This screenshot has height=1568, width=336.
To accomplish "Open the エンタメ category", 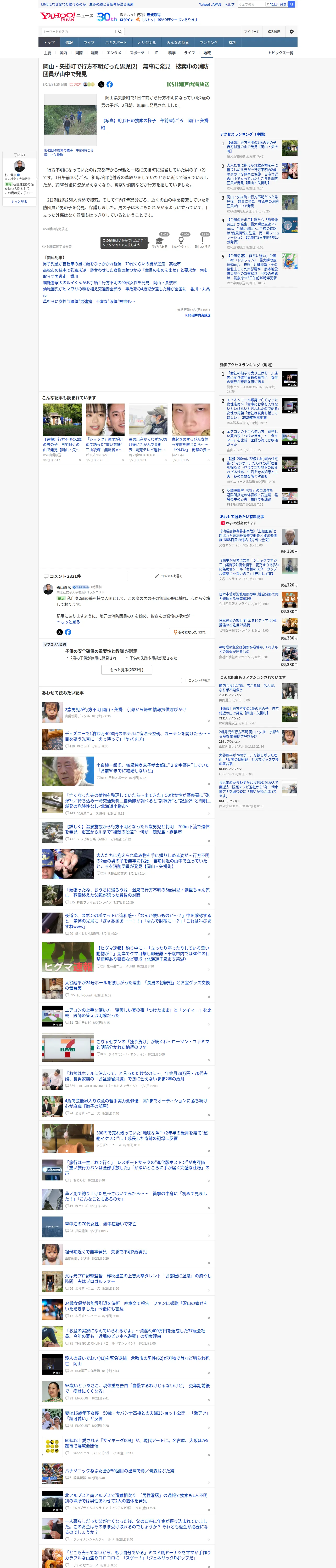I will 114,53.
